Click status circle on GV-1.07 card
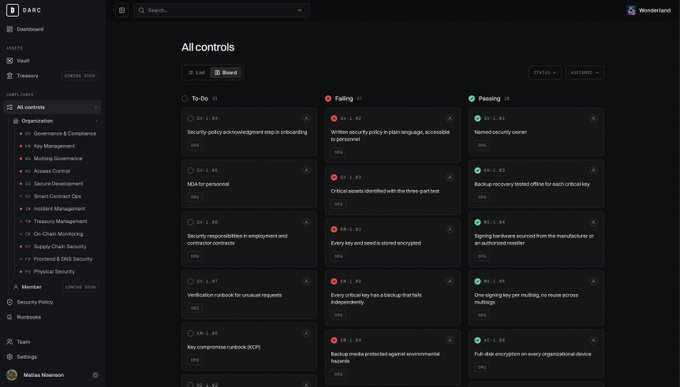680x387 pixels. click(x=190, y=282)
